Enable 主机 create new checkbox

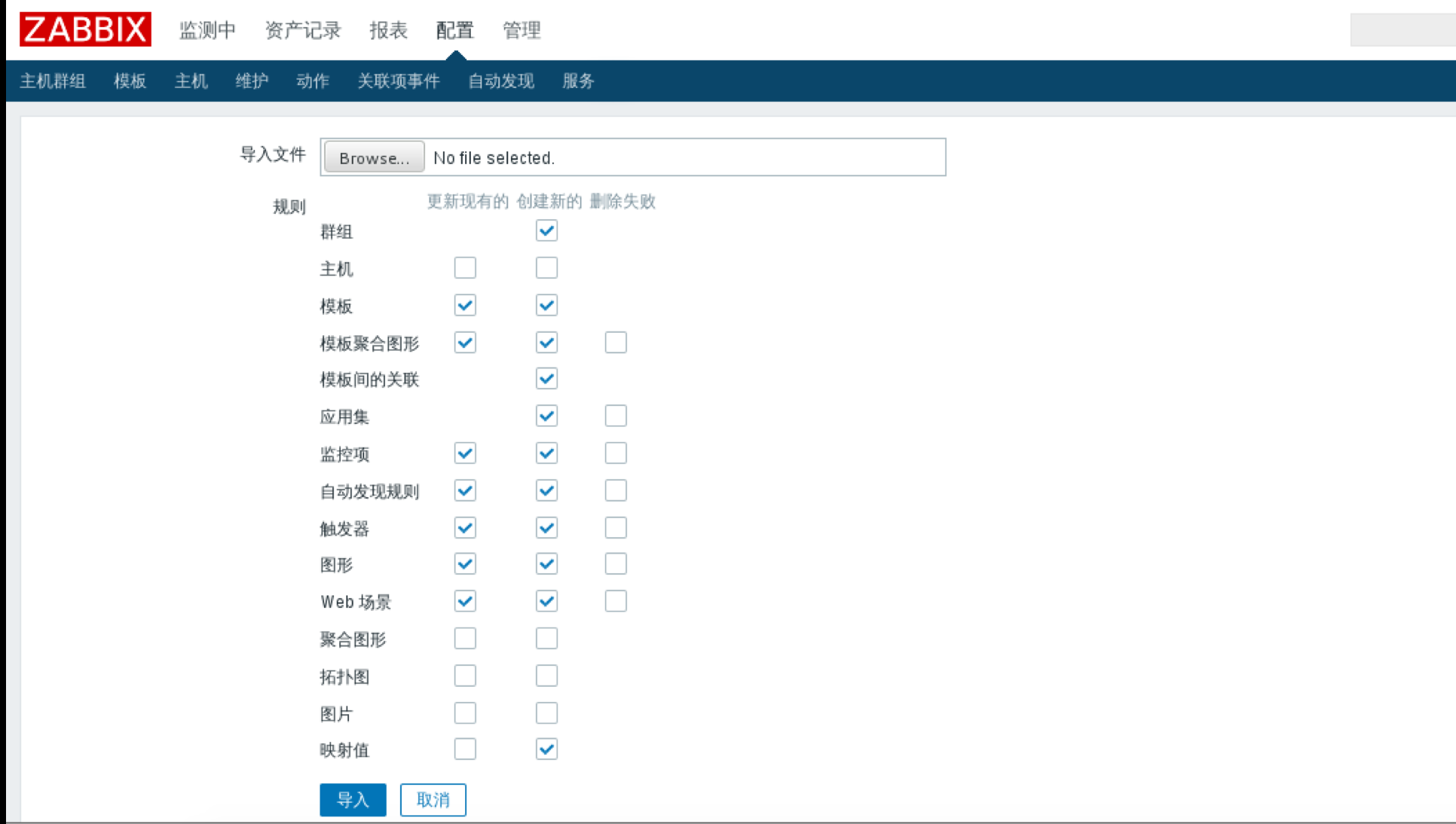546,268
